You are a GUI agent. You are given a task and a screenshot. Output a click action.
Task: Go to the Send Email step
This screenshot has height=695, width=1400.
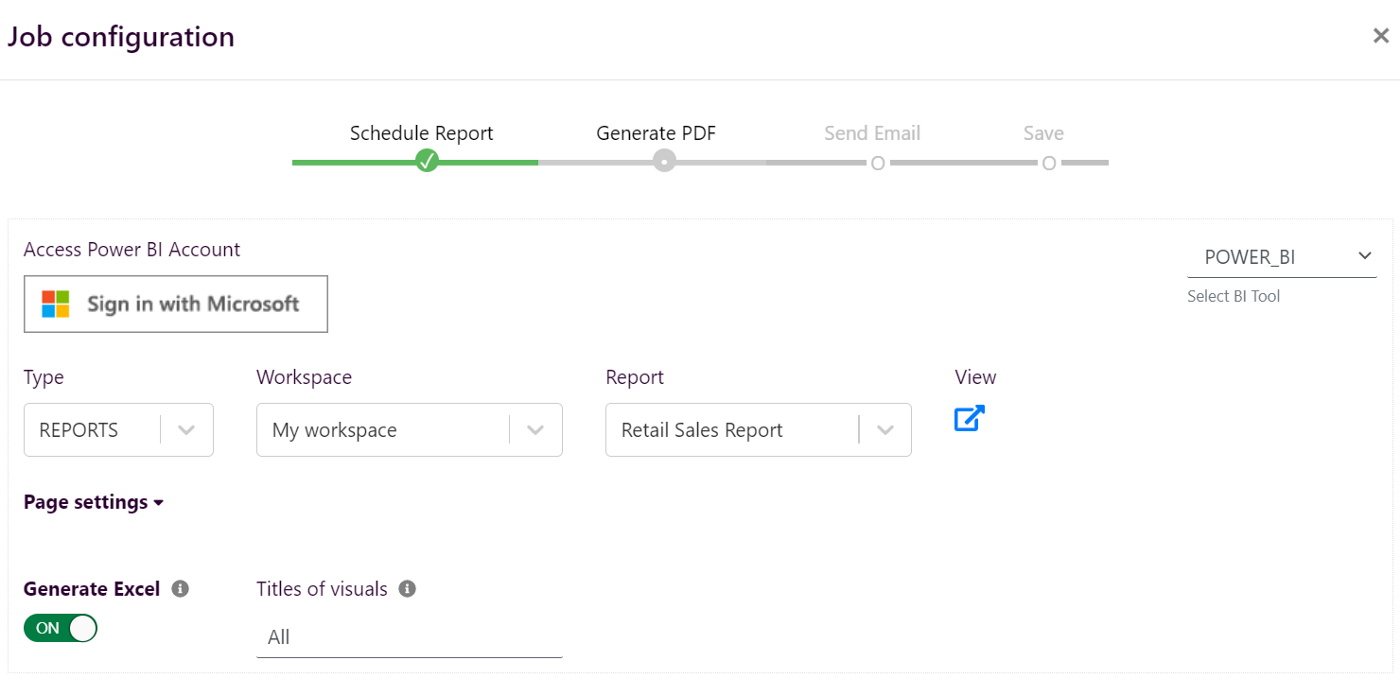872,133
